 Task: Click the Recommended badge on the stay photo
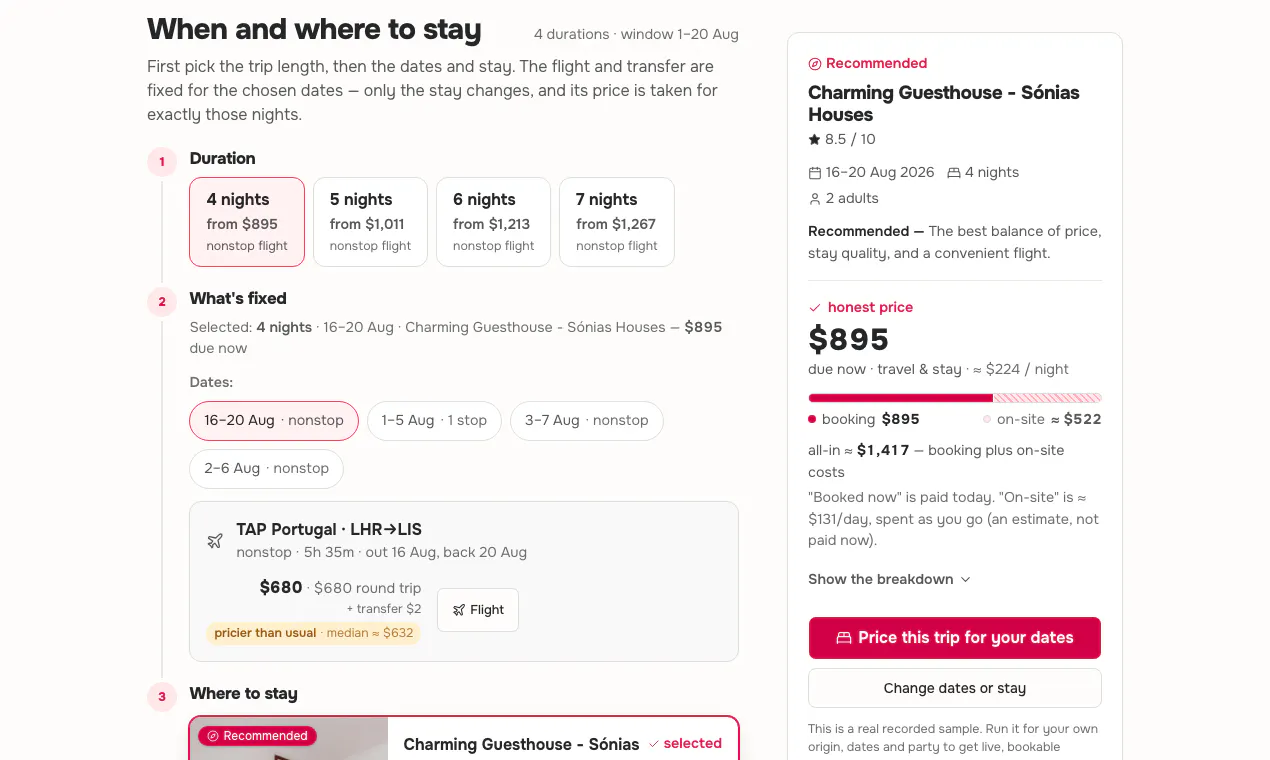click(x=258, y=736)
